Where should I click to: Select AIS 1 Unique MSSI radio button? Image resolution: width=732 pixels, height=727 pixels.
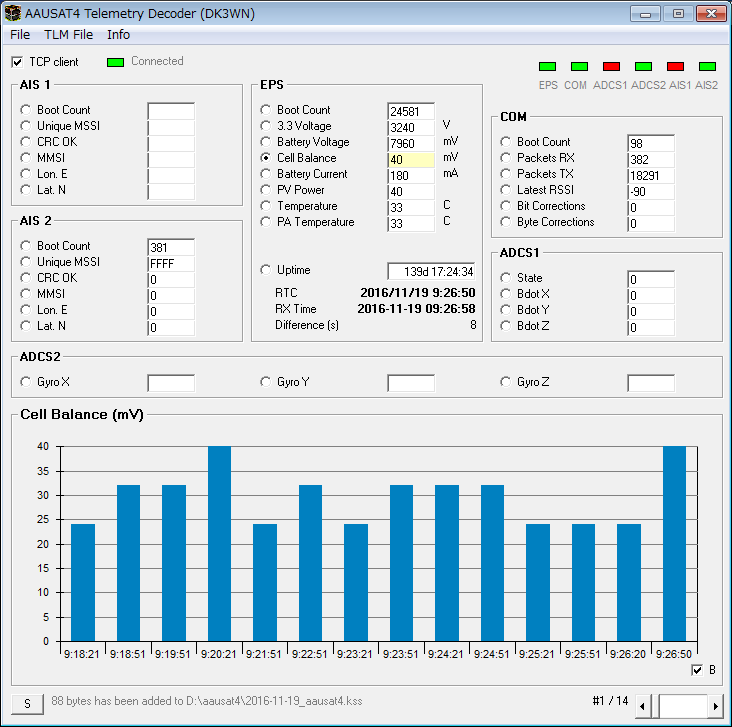point(26,126)
